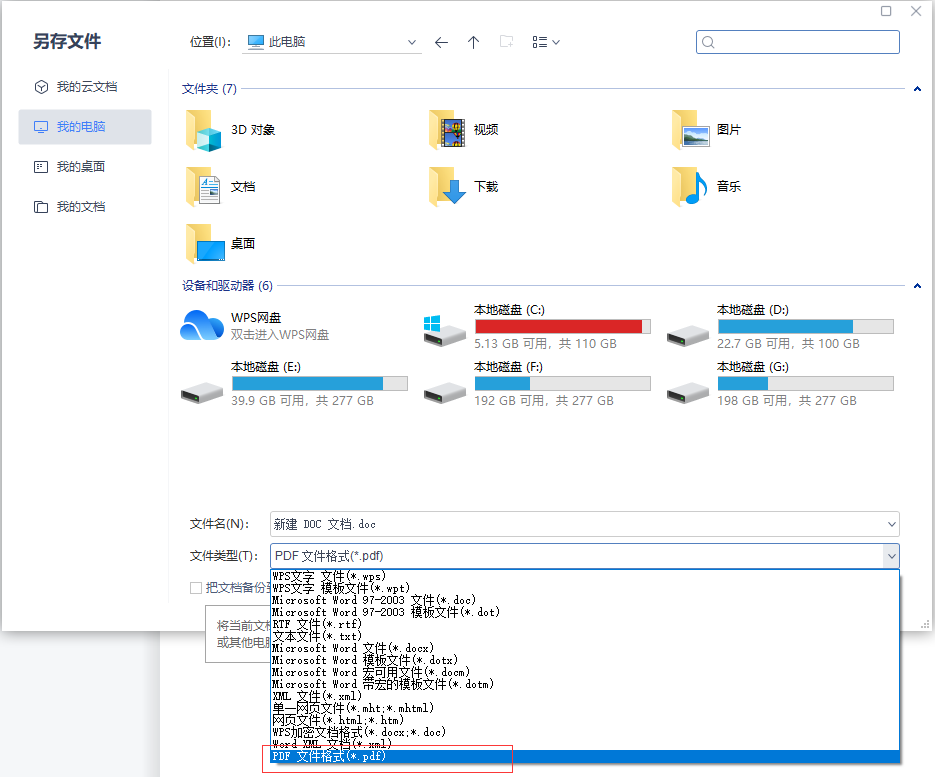
Task: Choose PDF 文件格式(*.pdf) from list
Action: 330,757
